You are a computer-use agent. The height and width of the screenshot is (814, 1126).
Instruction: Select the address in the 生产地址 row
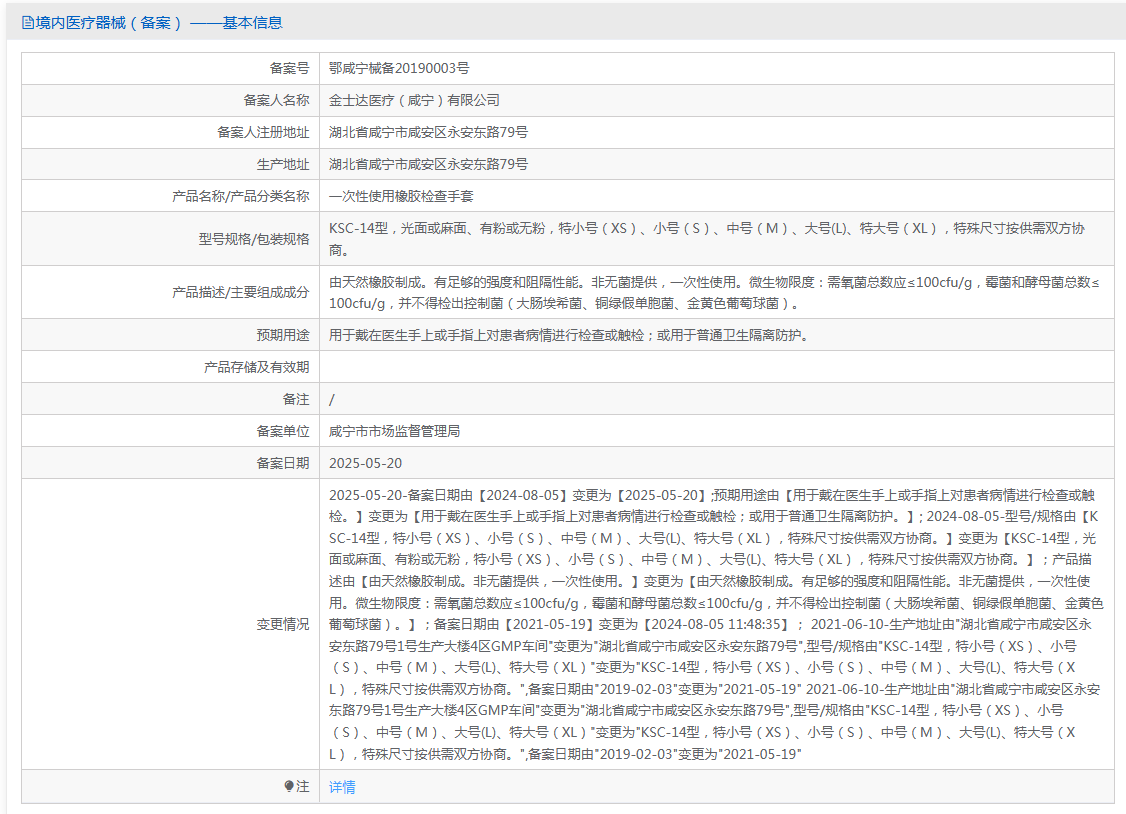pos(428,164)
